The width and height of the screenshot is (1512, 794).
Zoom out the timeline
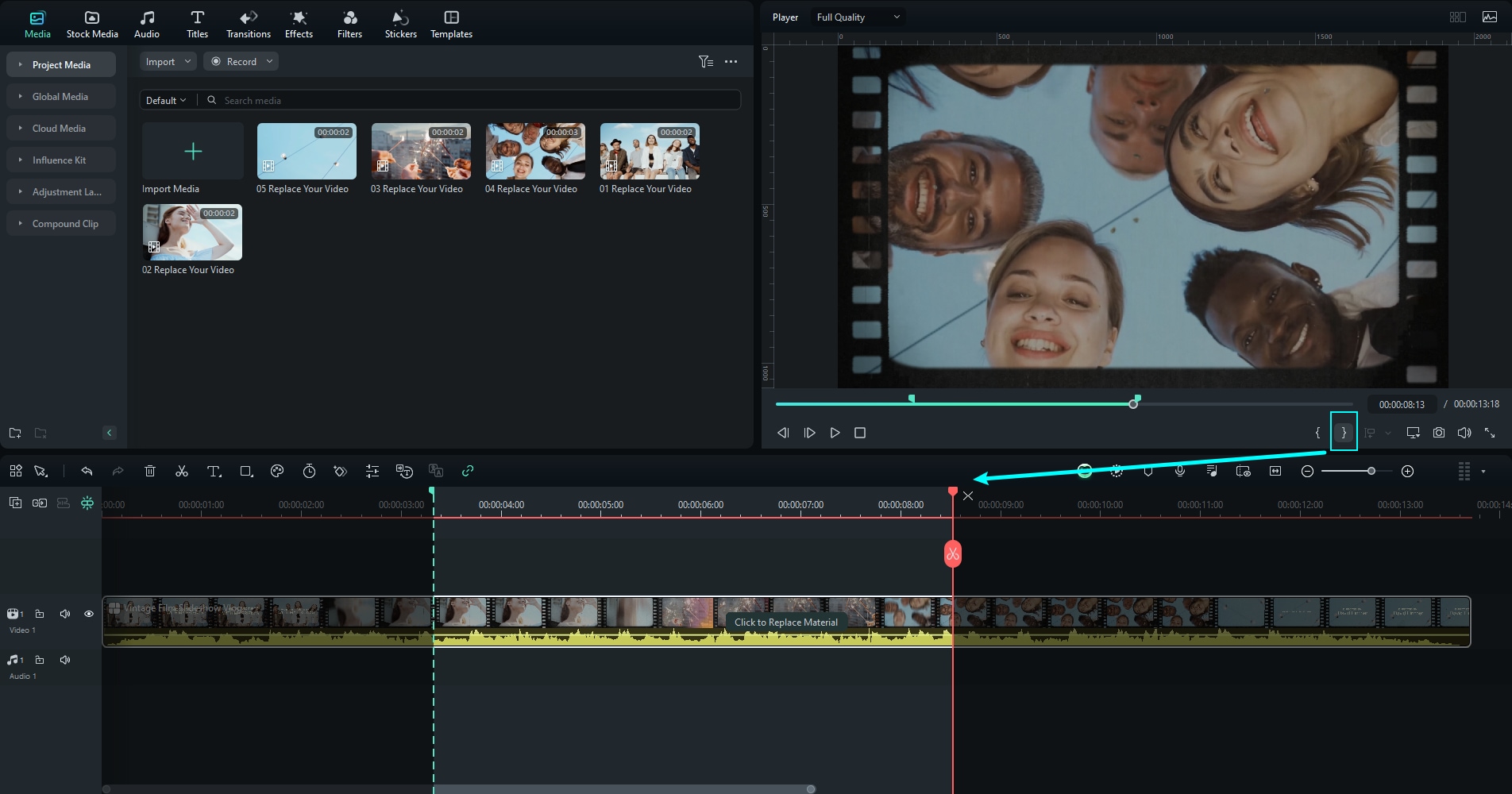pos(1307,471)
